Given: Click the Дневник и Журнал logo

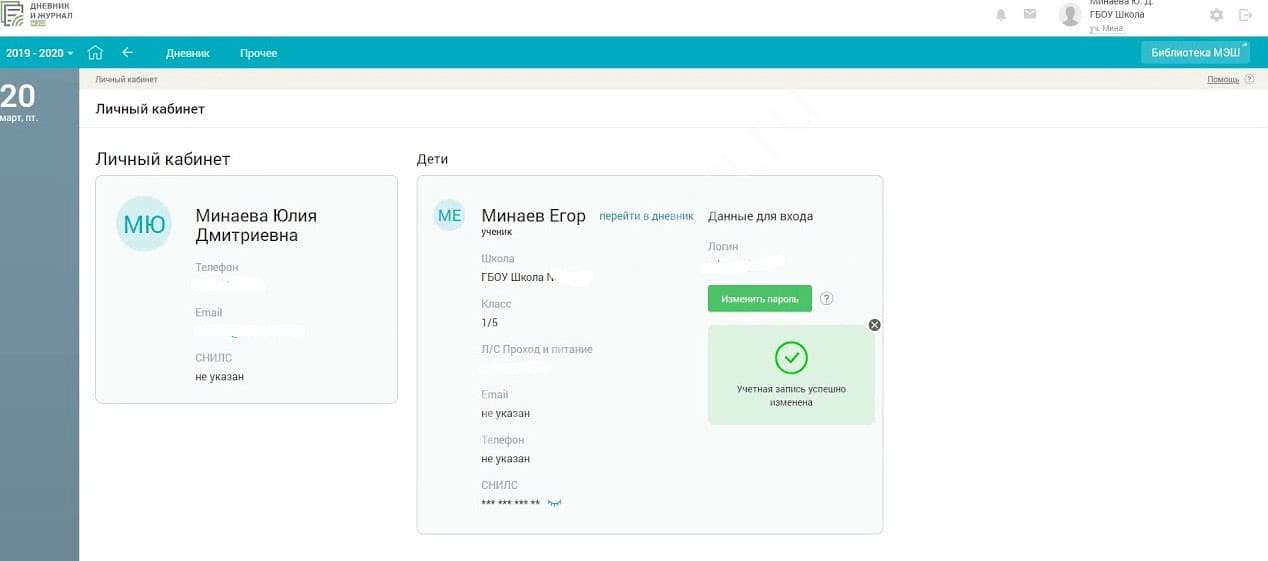Looking at the screenshot, I should point(38,13).
